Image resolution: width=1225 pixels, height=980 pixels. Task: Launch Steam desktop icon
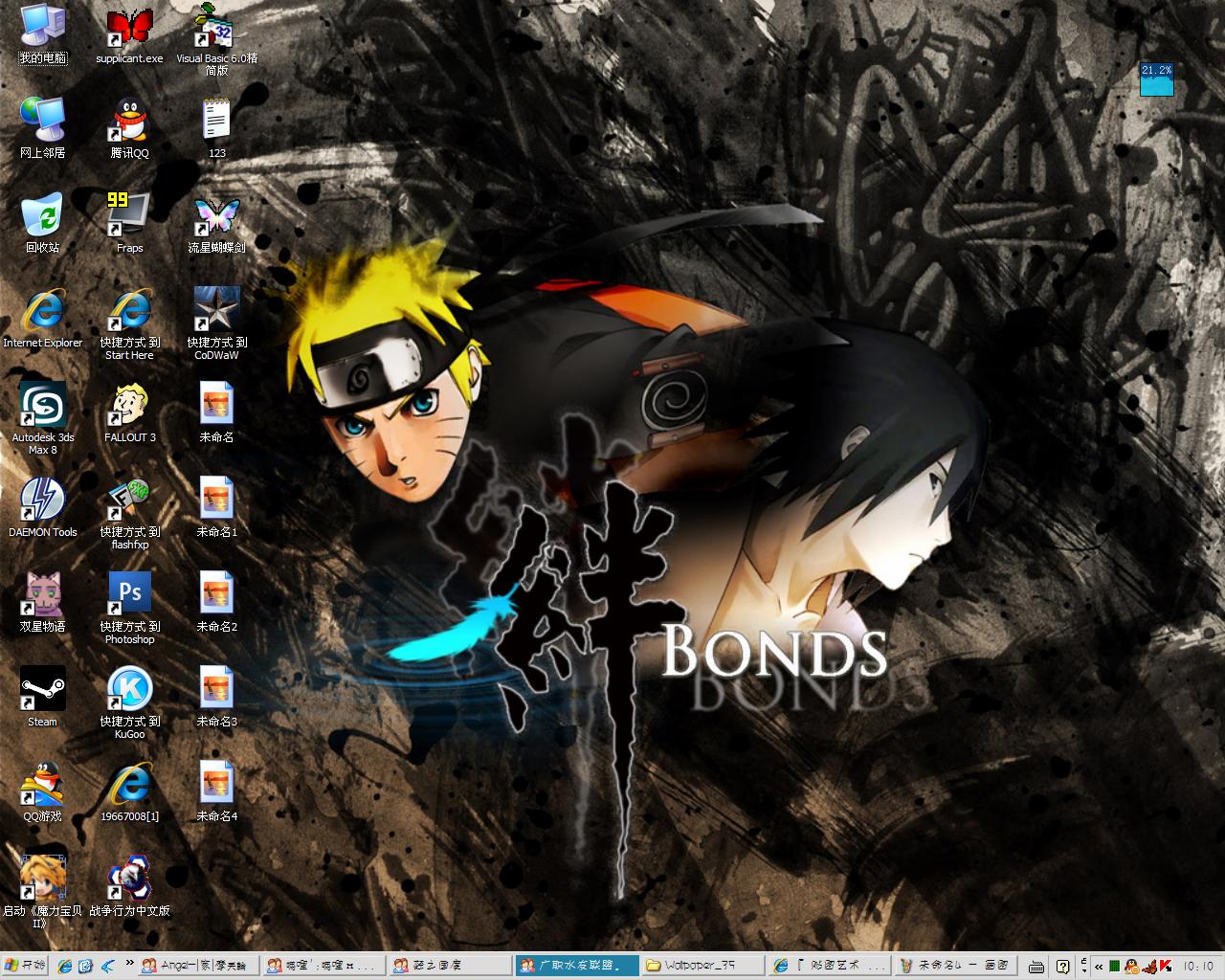click(x=43, y=697)
